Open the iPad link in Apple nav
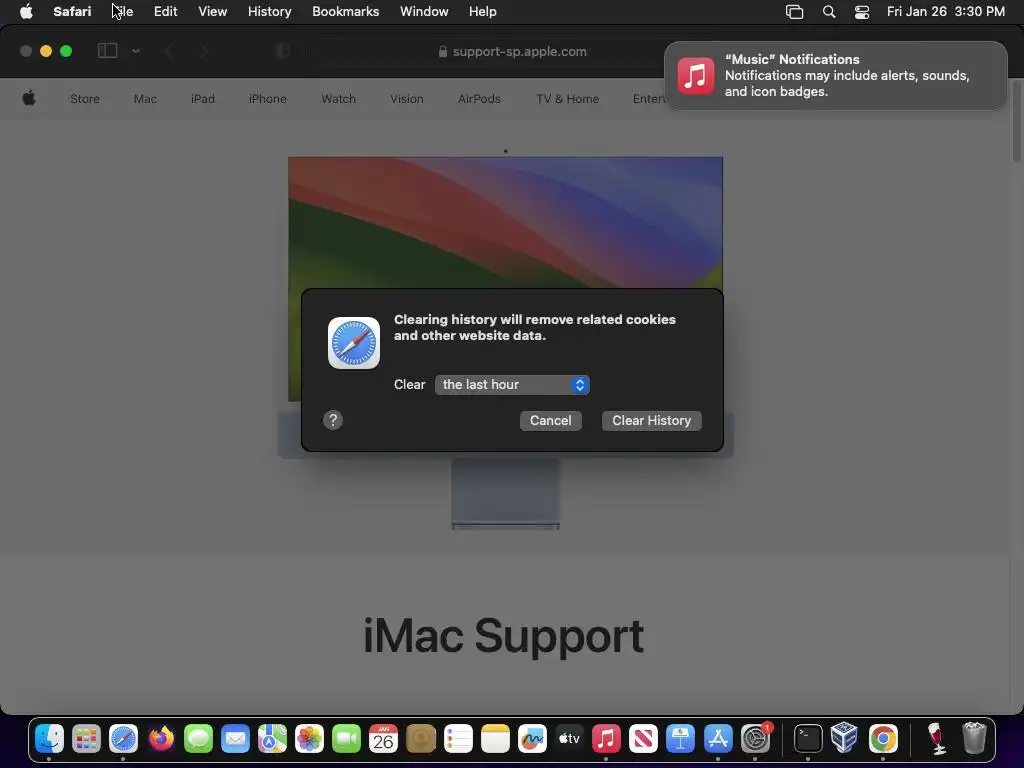 tap(202, 99)
